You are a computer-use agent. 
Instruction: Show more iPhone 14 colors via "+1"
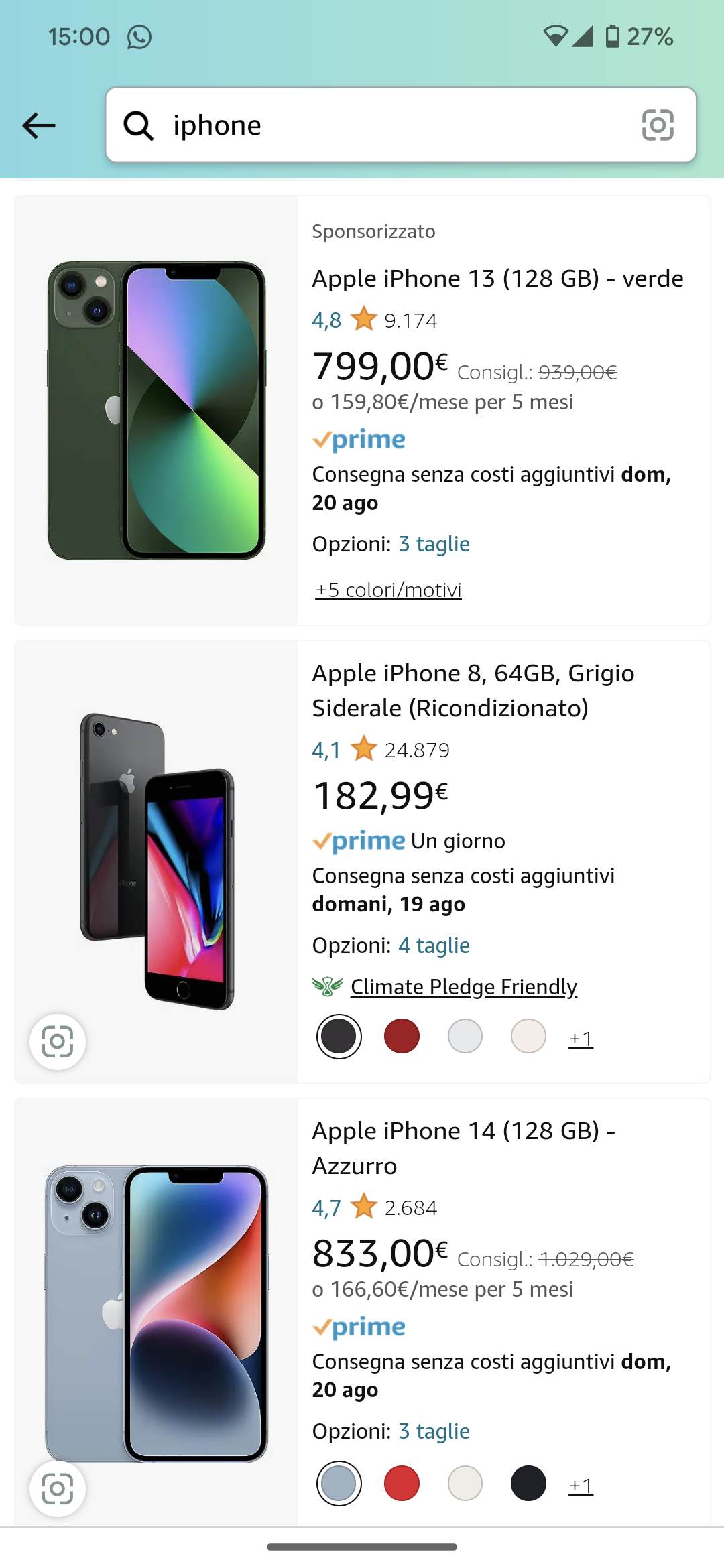(x=581, y=1486)
